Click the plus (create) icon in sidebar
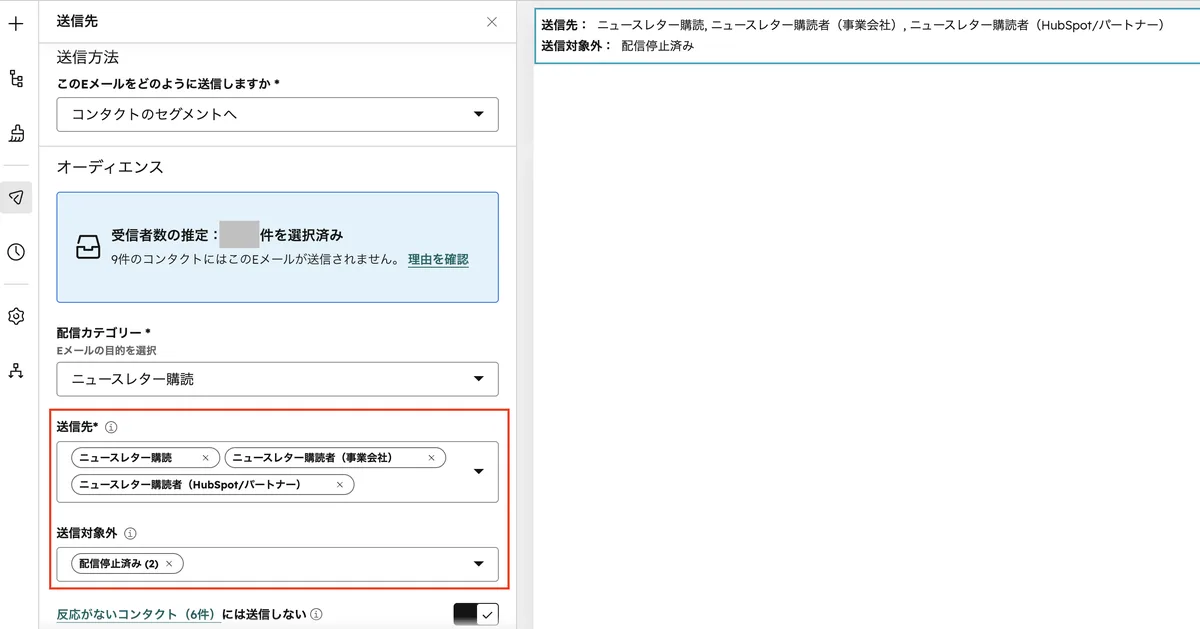The width and height of the screenshot is (1200, 629). pos(15,23)
